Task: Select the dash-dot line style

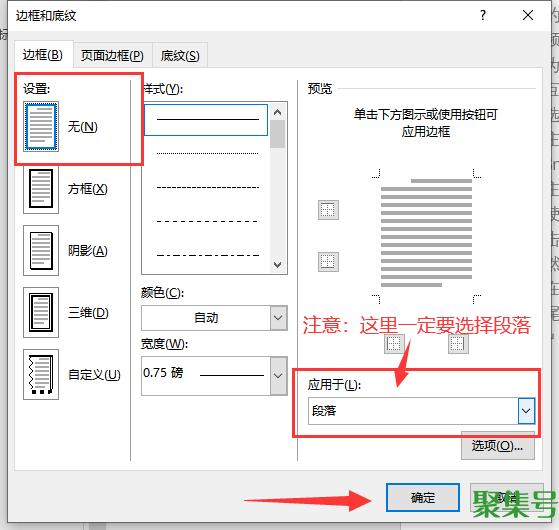Action: pos(207,255)
